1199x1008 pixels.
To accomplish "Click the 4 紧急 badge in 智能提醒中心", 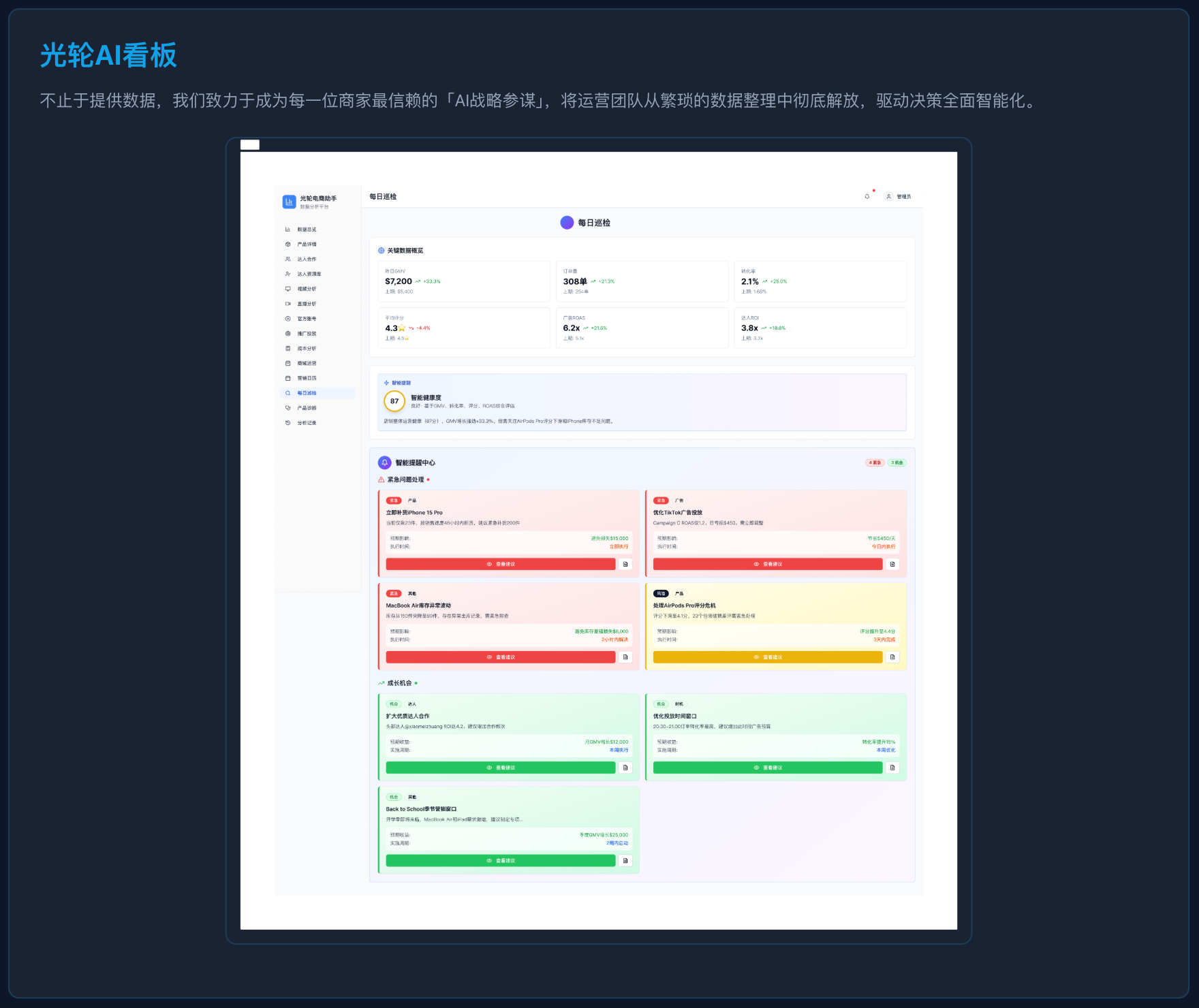I will point(875,462).
